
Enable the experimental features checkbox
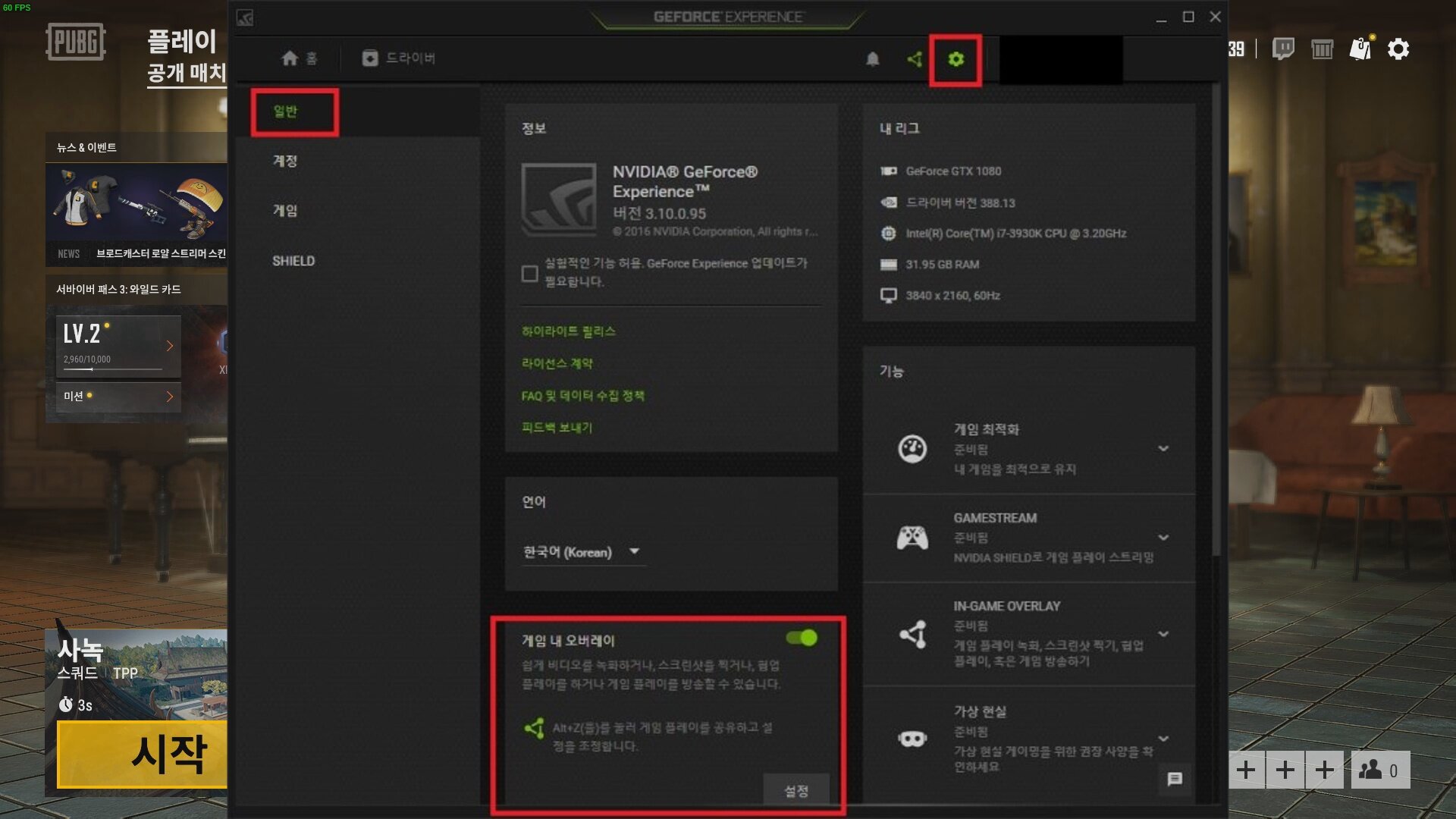(x=530, y=273)
